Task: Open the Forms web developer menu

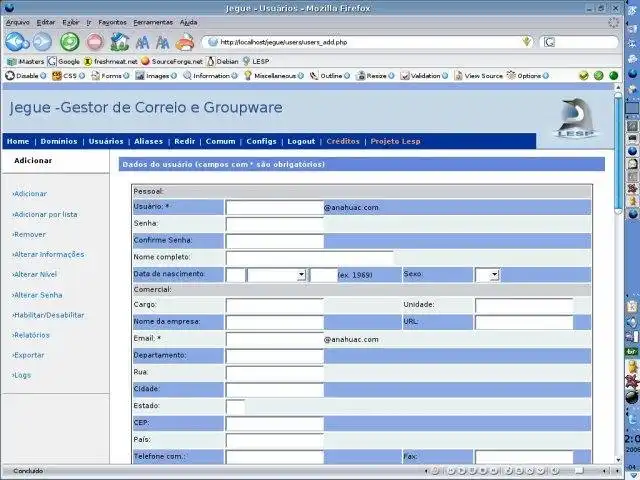Action: point(110,76)
